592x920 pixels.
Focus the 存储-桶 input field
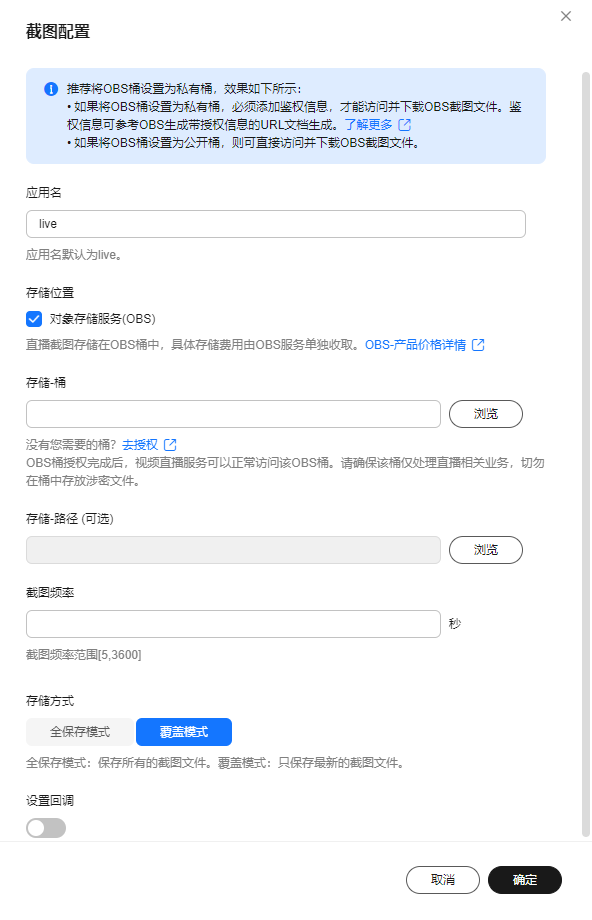click(234, 414)
